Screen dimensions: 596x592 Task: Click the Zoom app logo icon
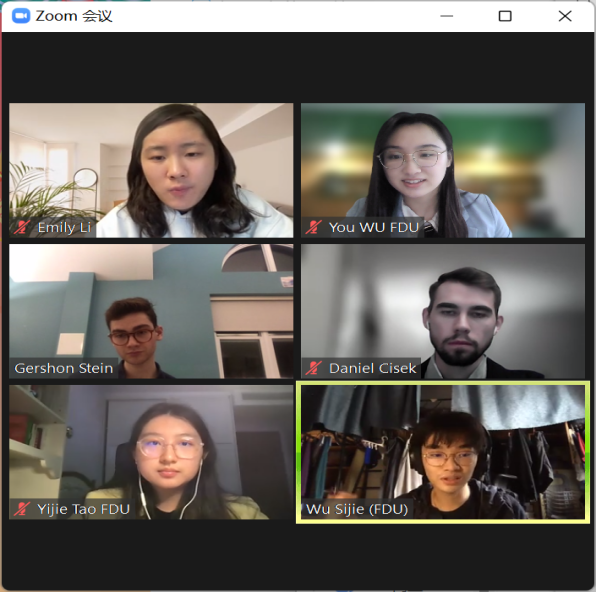[21, 16]
